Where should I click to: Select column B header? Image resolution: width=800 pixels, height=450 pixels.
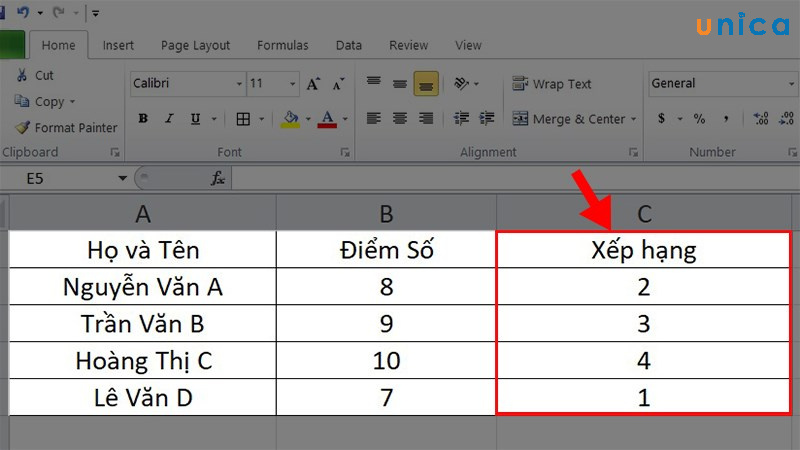[386, 213]
